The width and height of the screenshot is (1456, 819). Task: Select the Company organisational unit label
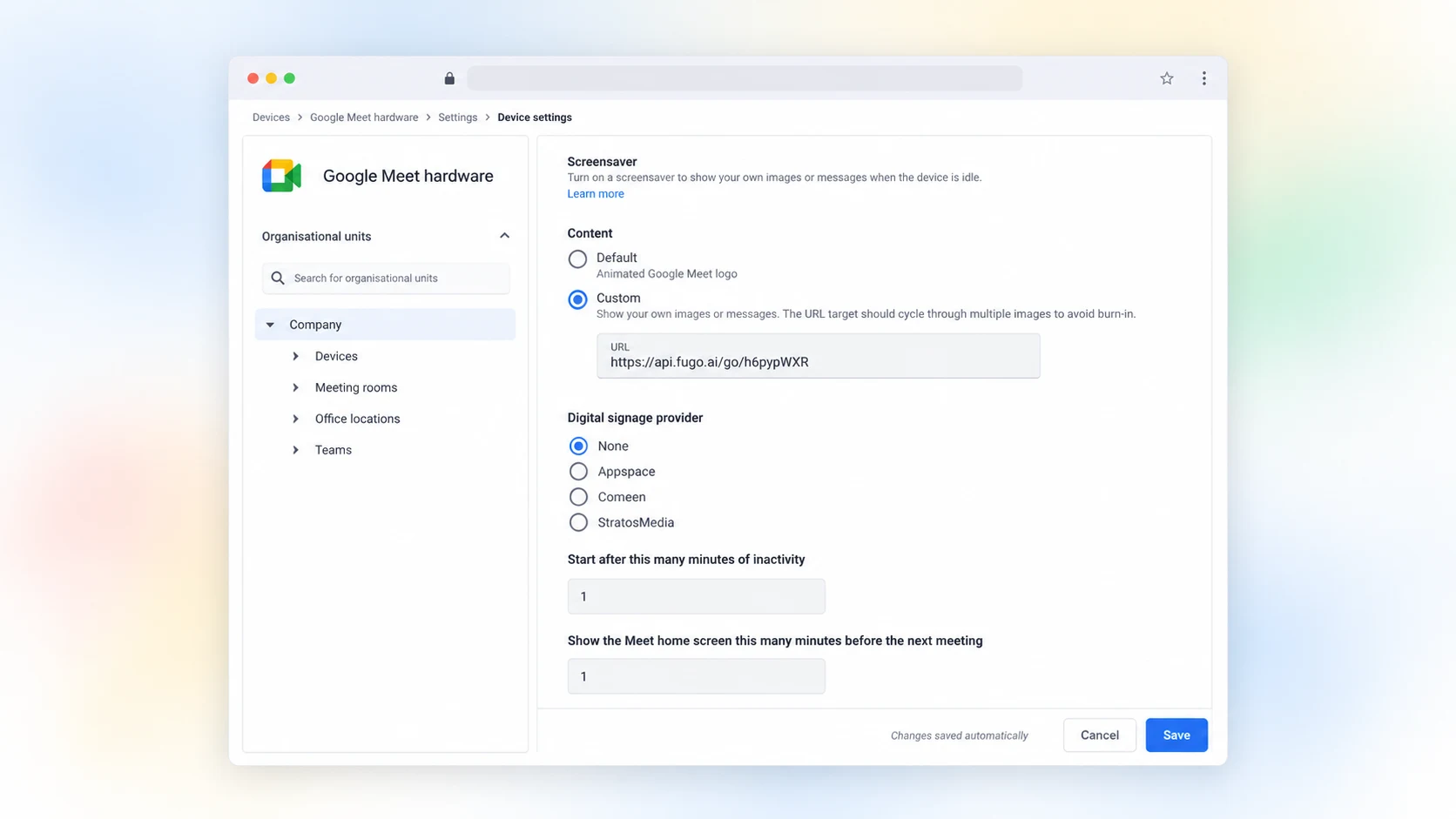point(315,325)
